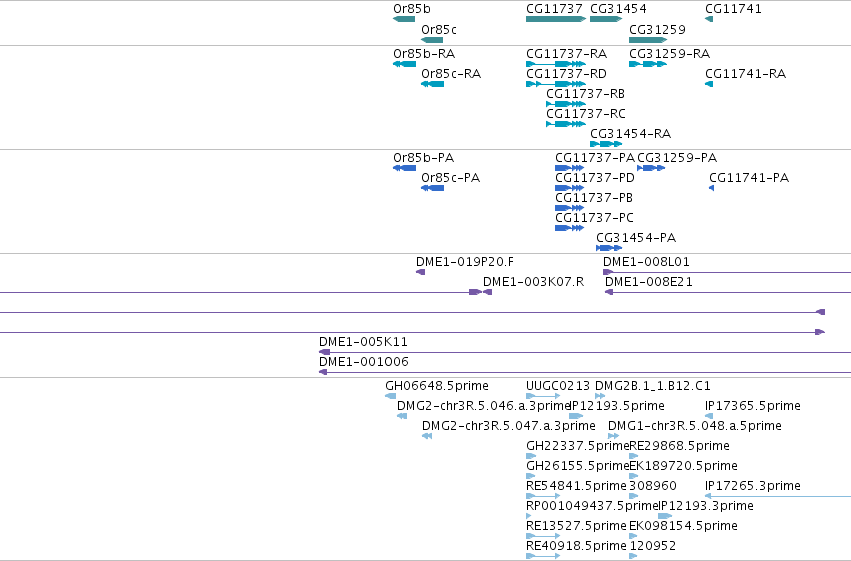Viewport: 851px width, 561px height.
Task: Click protein CG11737-PA
Action: click(595, 158)
